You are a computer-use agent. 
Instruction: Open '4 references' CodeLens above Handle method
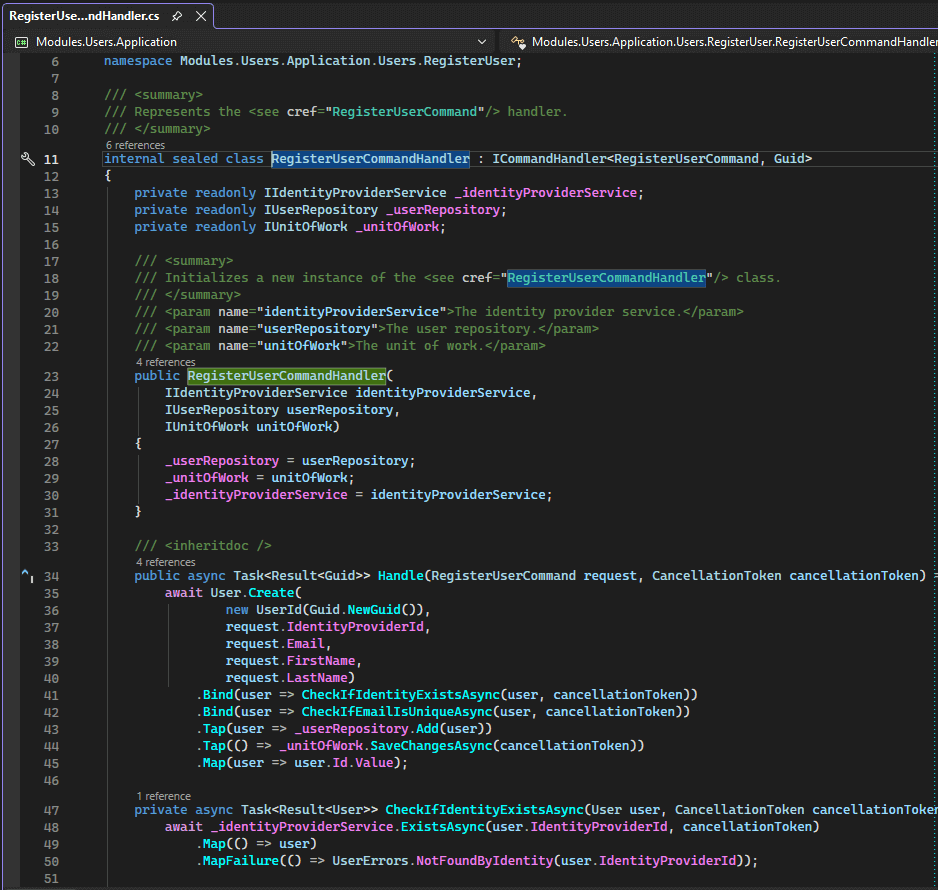(x=166, y=562)
